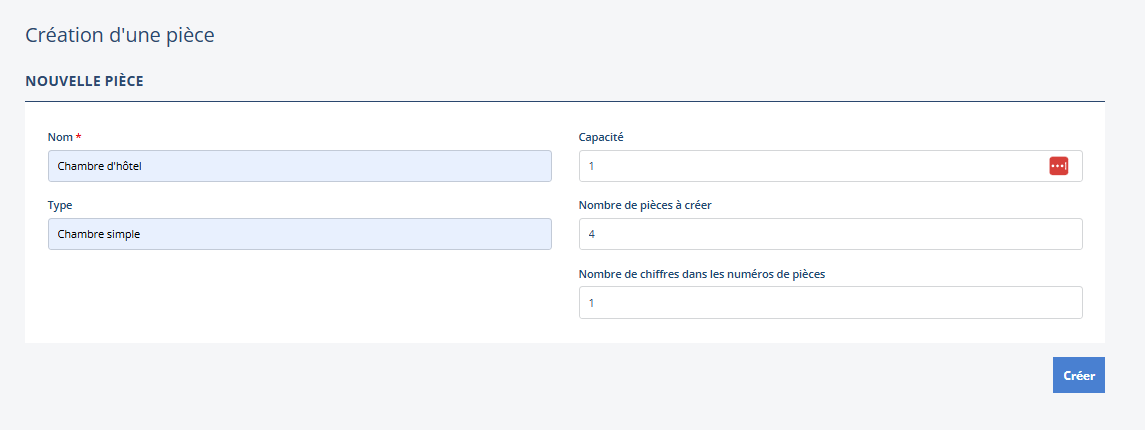This screenshot has width=1145, height=430.
Task: Focus the number of digits input field
Action: [x=830, y=302]
